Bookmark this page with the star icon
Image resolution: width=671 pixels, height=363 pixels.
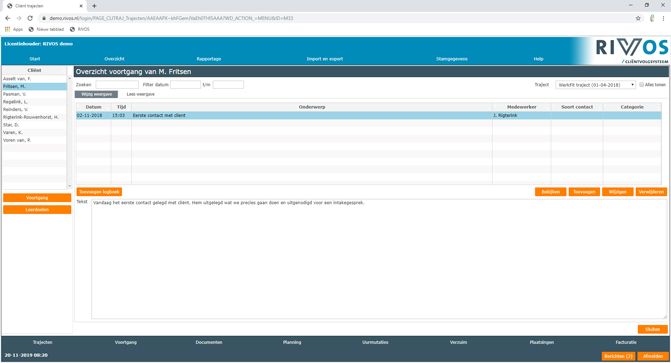(638, 18)
